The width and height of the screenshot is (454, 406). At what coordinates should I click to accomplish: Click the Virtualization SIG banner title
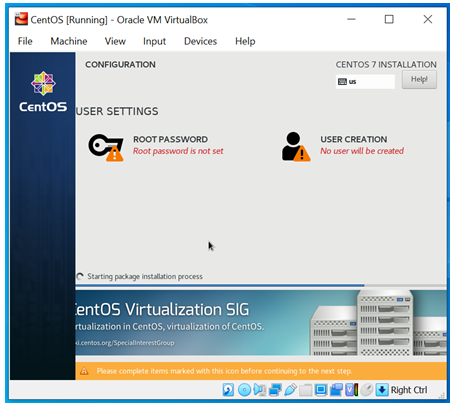[162, 309]
